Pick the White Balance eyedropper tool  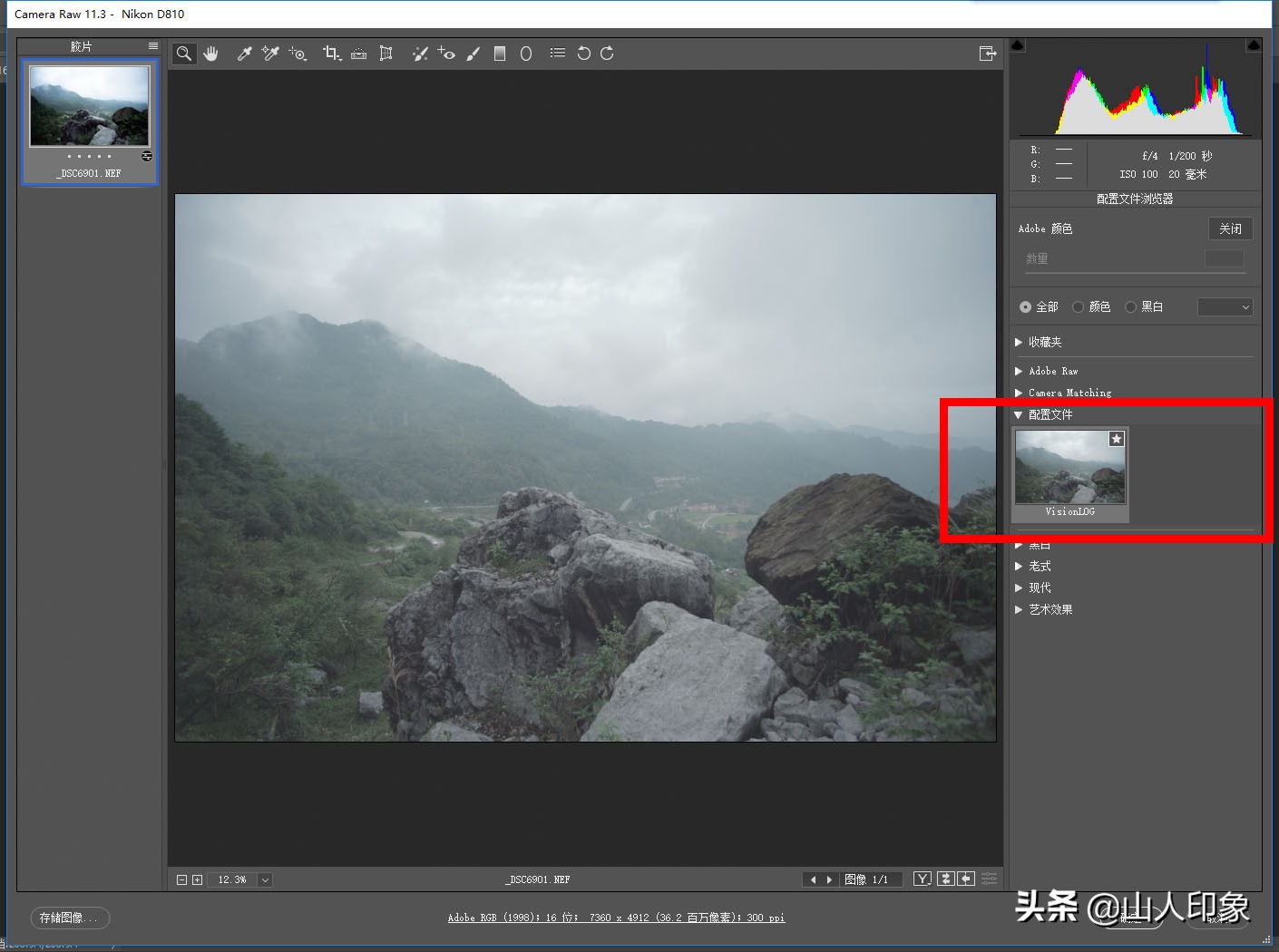click(244, 53)
